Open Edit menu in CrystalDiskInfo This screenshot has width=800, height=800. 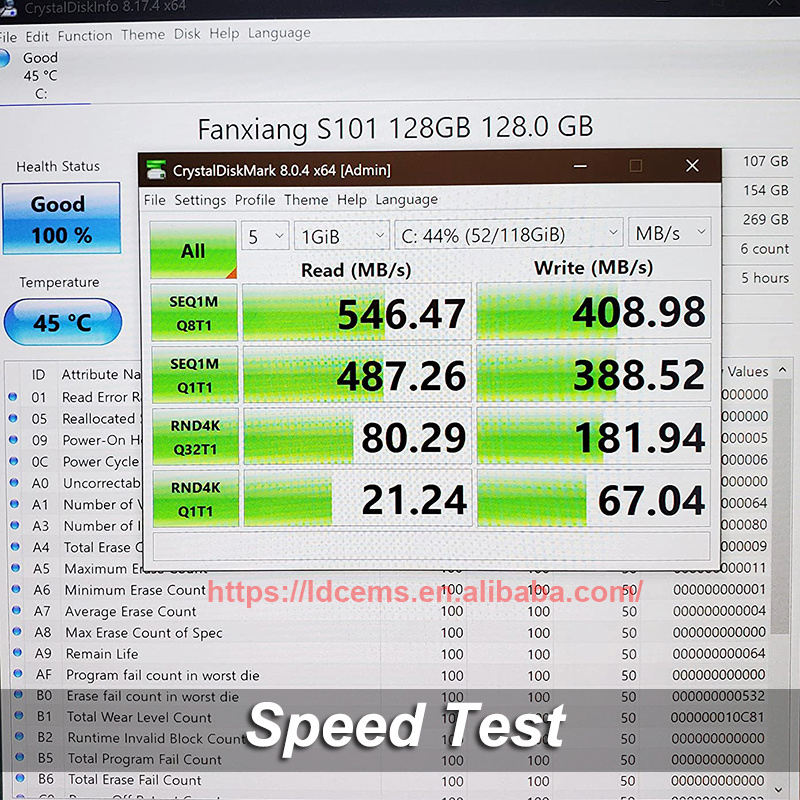tap(37, 37)
